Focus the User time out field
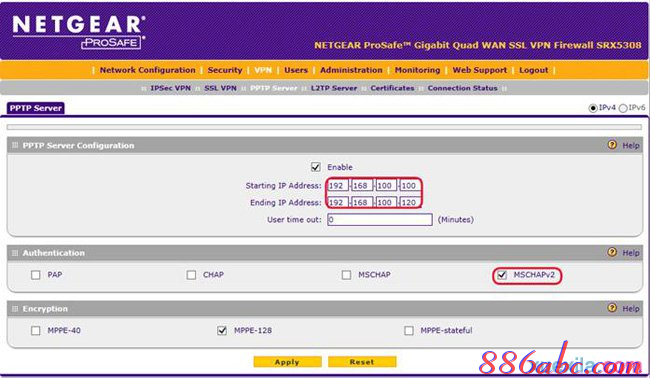The width and height of the screenshot is (650, 378). pyautogui.click(x=380, y=220)
